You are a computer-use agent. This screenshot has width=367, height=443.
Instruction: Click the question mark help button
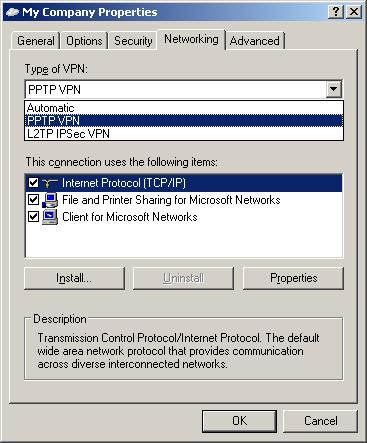pos(336,12)
